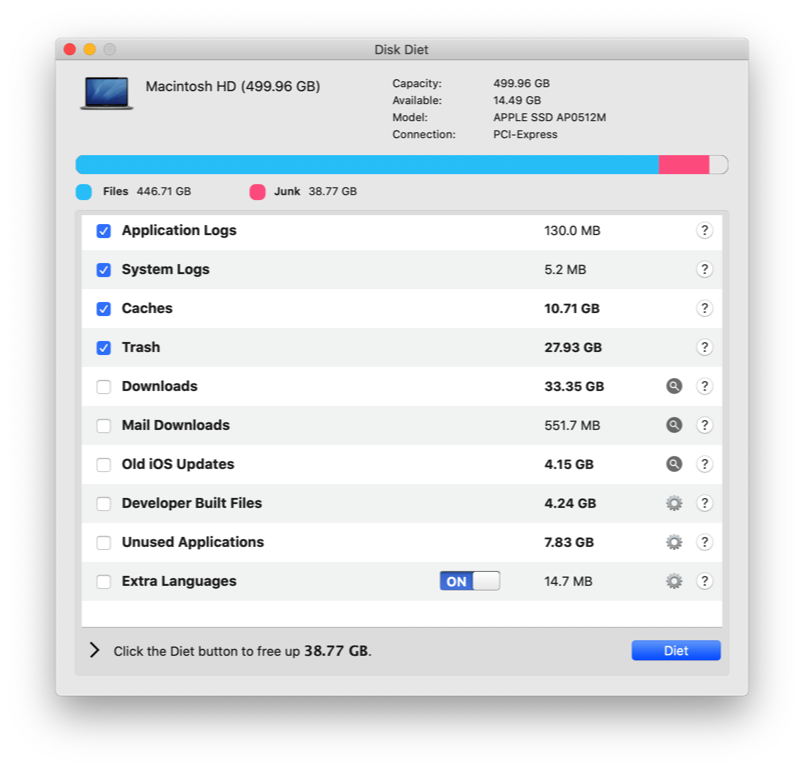Screen dimensions: 804x770
Task: Click pink Junk color swatch
Action: 257,192
